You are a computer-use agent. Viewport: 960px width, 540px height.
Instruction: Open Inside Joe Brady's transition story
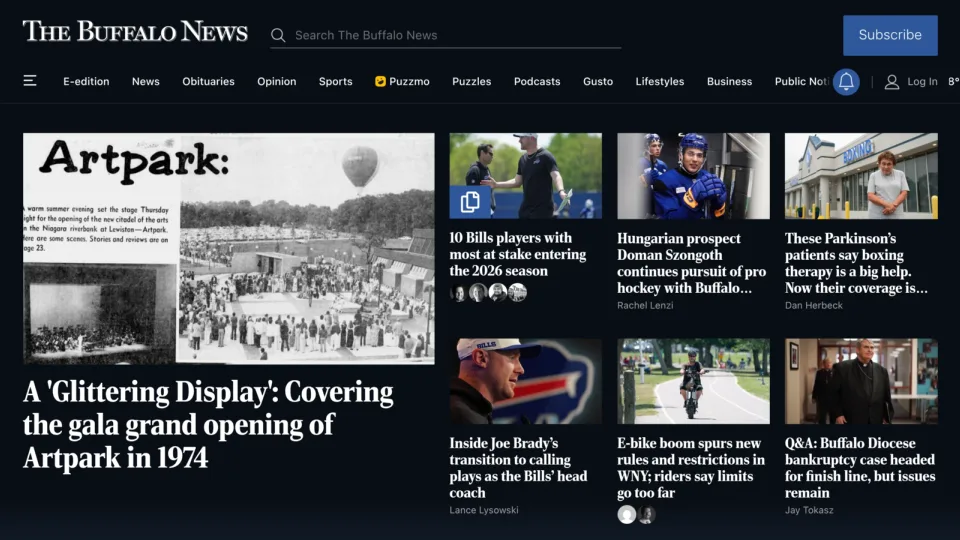518,468
